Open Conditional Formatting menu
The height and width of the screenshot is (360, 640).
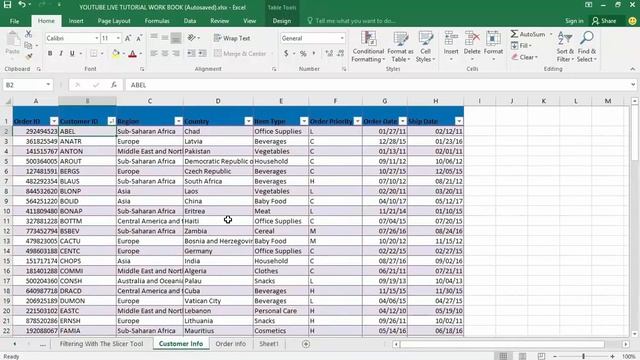[368, 47]
